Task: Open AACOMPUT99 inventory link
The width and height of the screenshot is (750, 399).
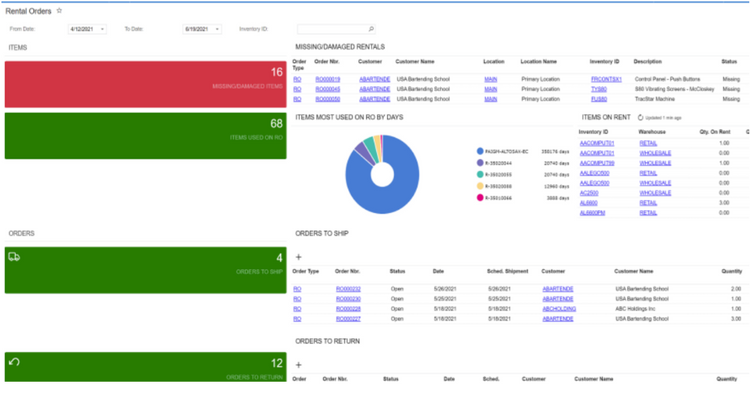Action: 597,163
